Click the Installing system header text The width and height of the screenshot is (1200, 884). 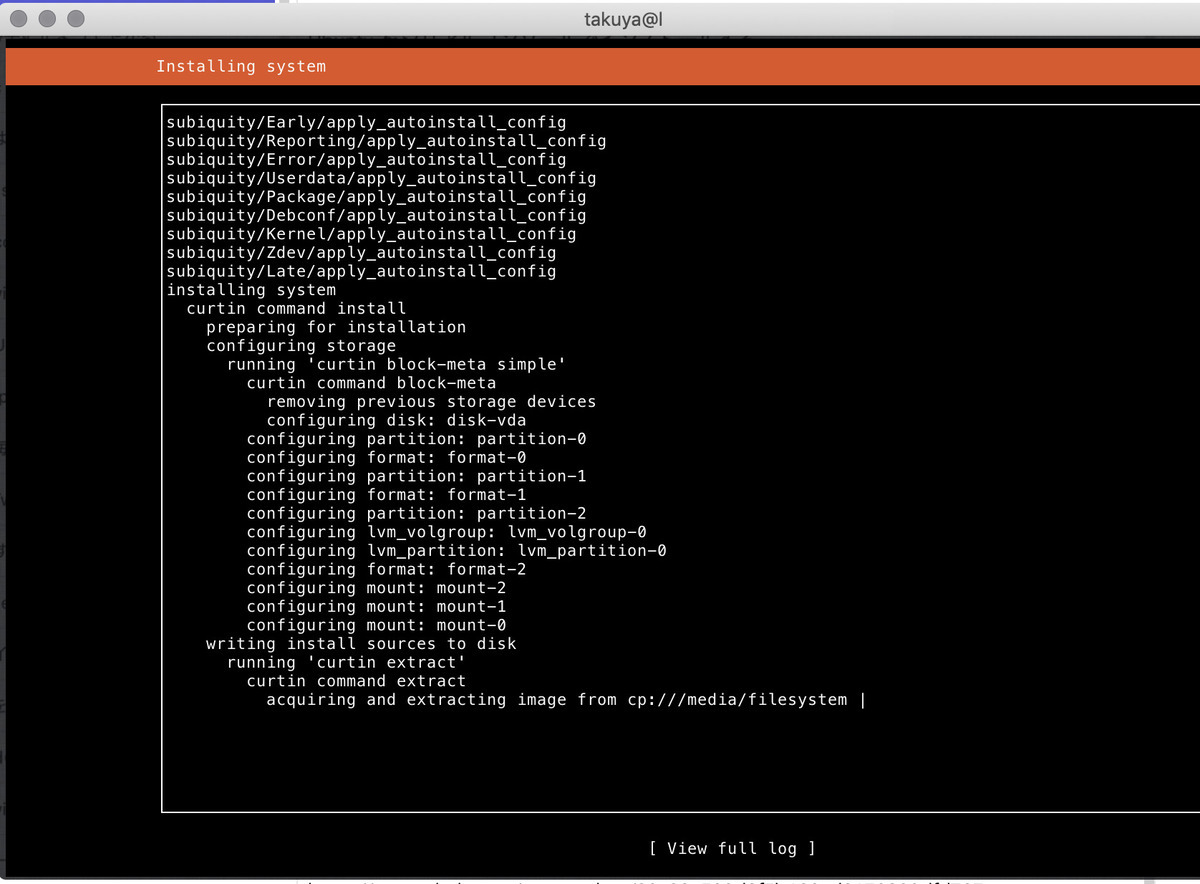(241, 66)
